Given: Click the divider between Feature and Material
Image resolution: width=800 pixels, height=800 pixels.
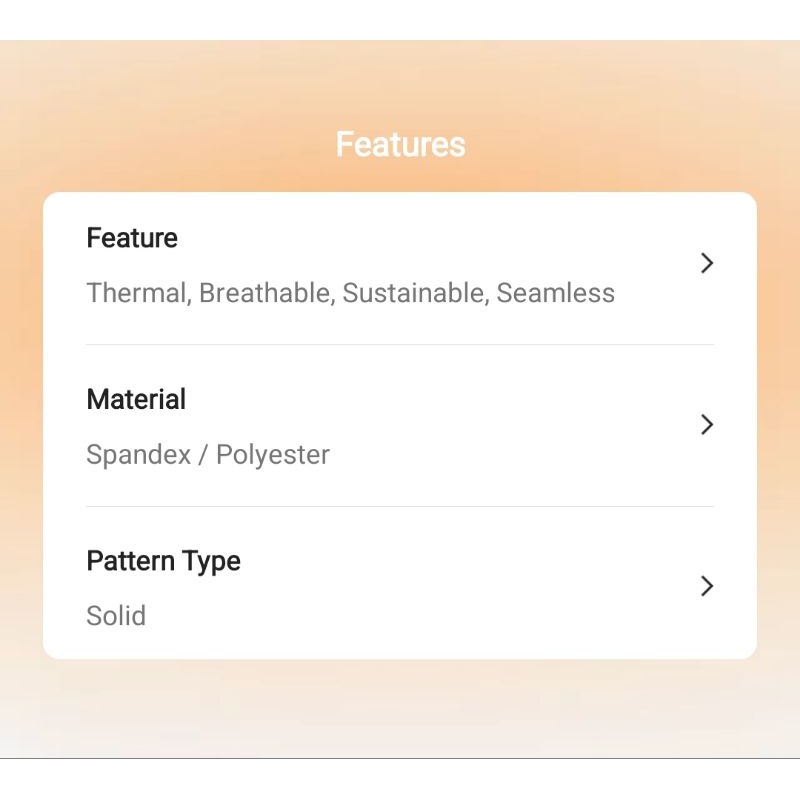Looking at the screenshot, I should (400, 345).
